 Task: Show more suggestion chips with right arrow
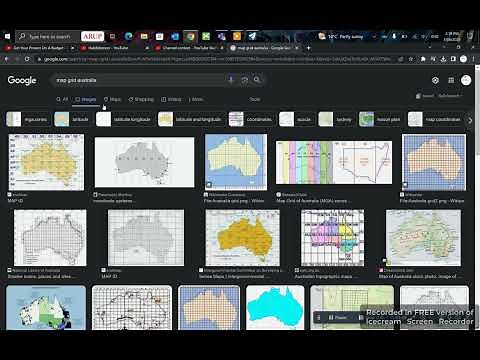(x=470, y=120)
